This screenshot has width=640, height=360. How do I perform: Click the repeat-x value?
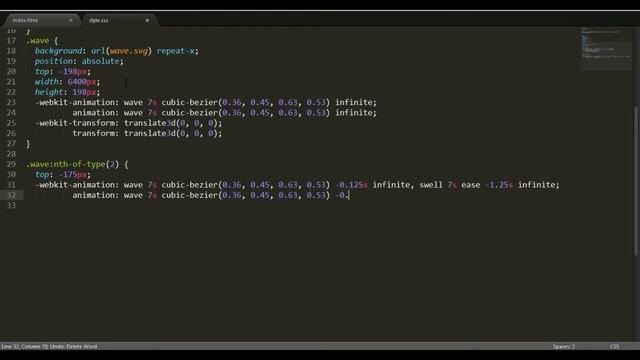point(176,51)
